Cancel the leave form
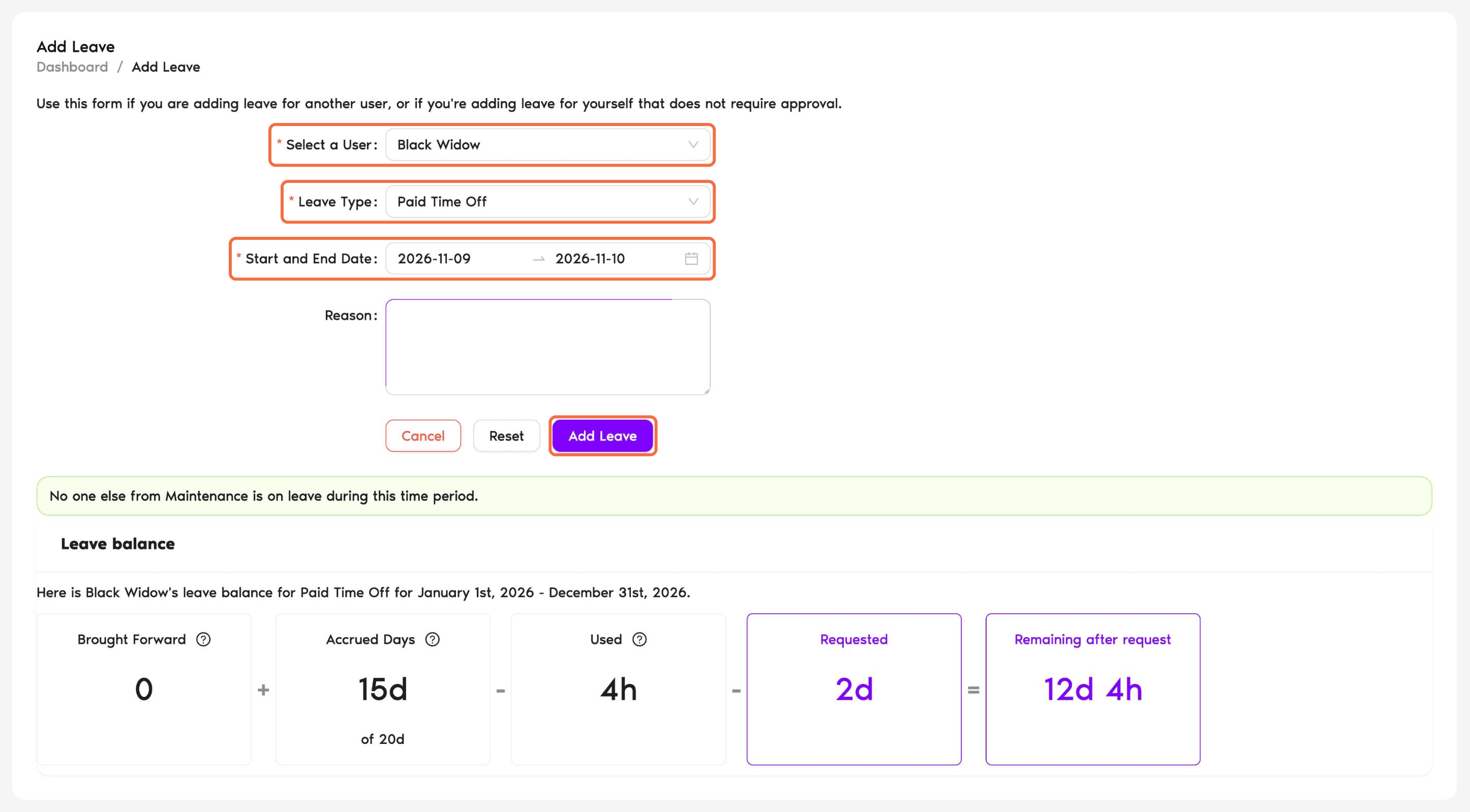 click(423, 436)
